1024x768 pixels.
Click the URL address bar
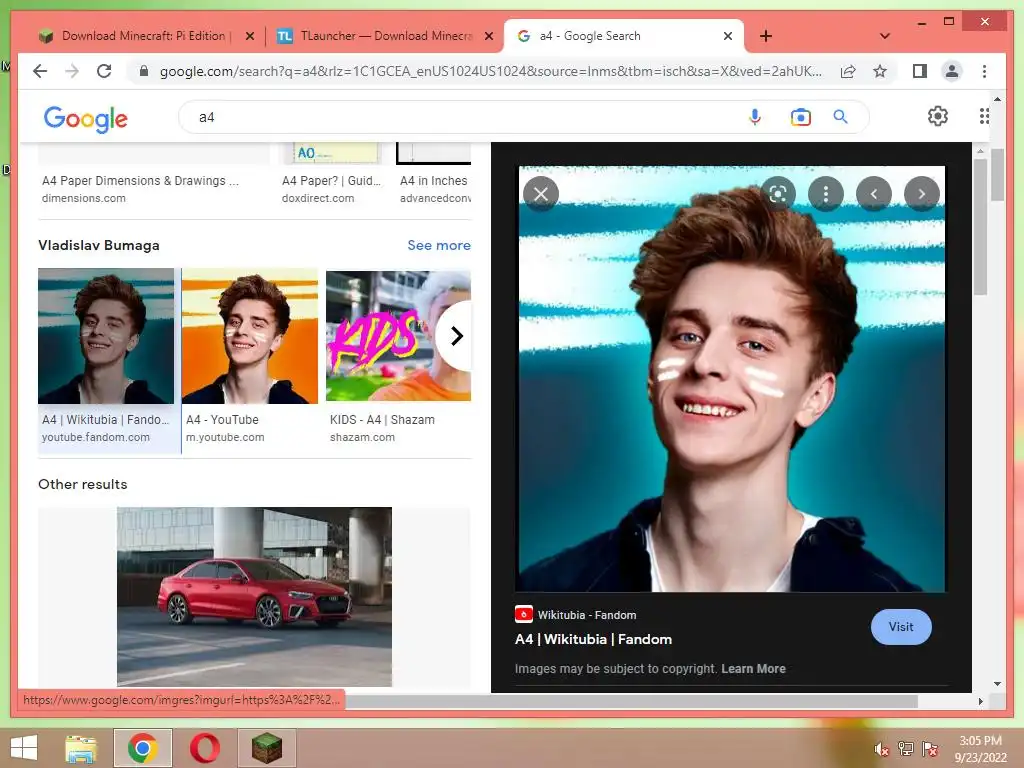[490, 71]
